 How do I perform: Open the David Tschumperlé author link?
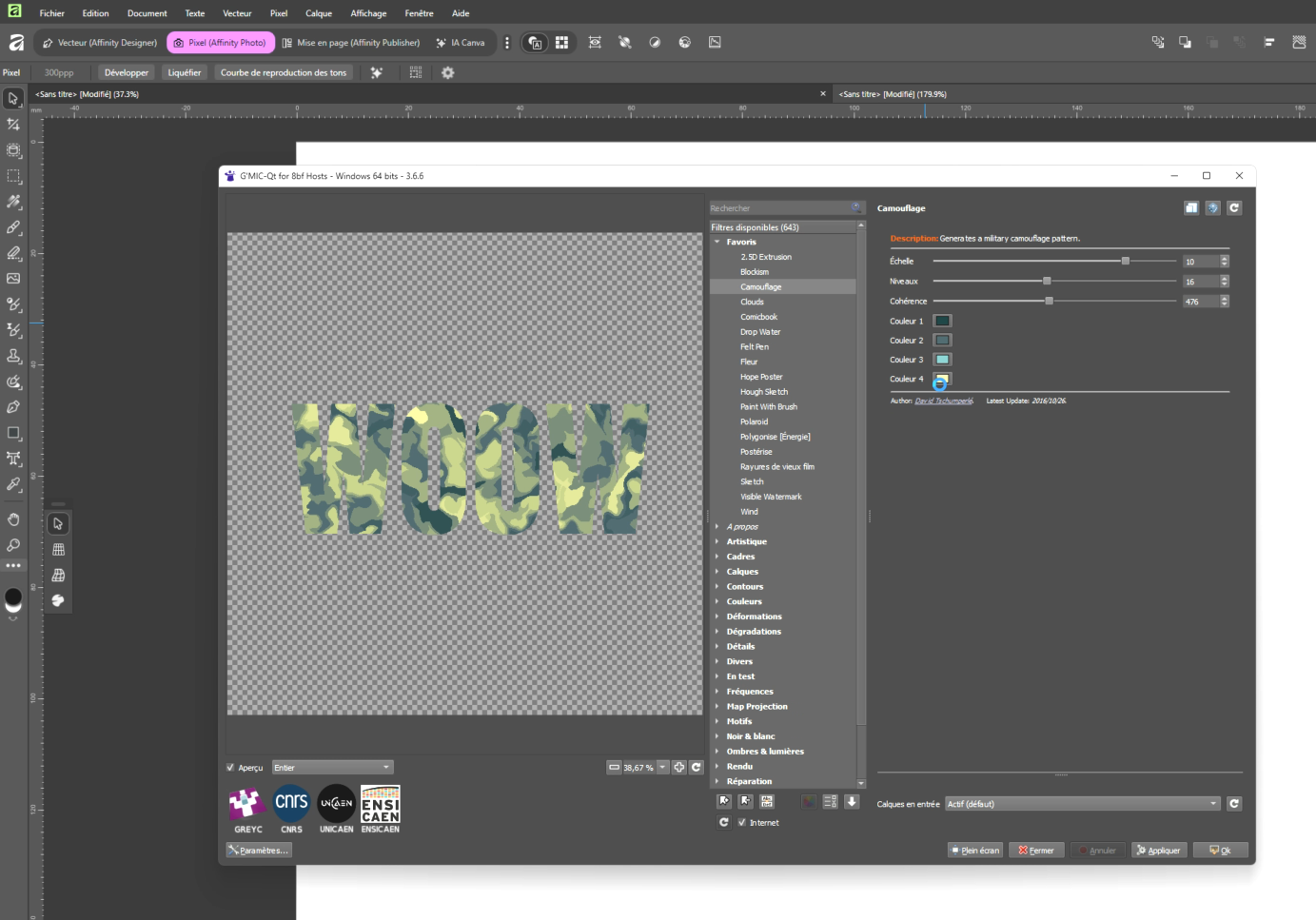[x=943, y=401]
